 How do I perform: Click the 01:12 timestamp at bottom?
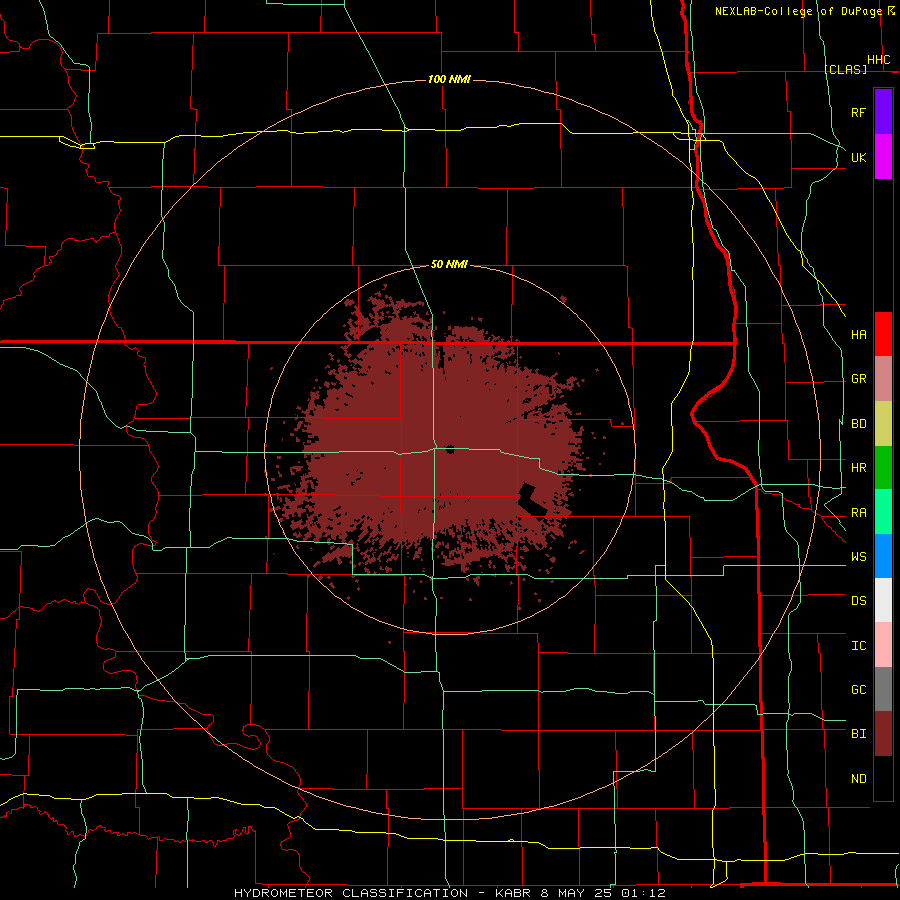[643, 893]
